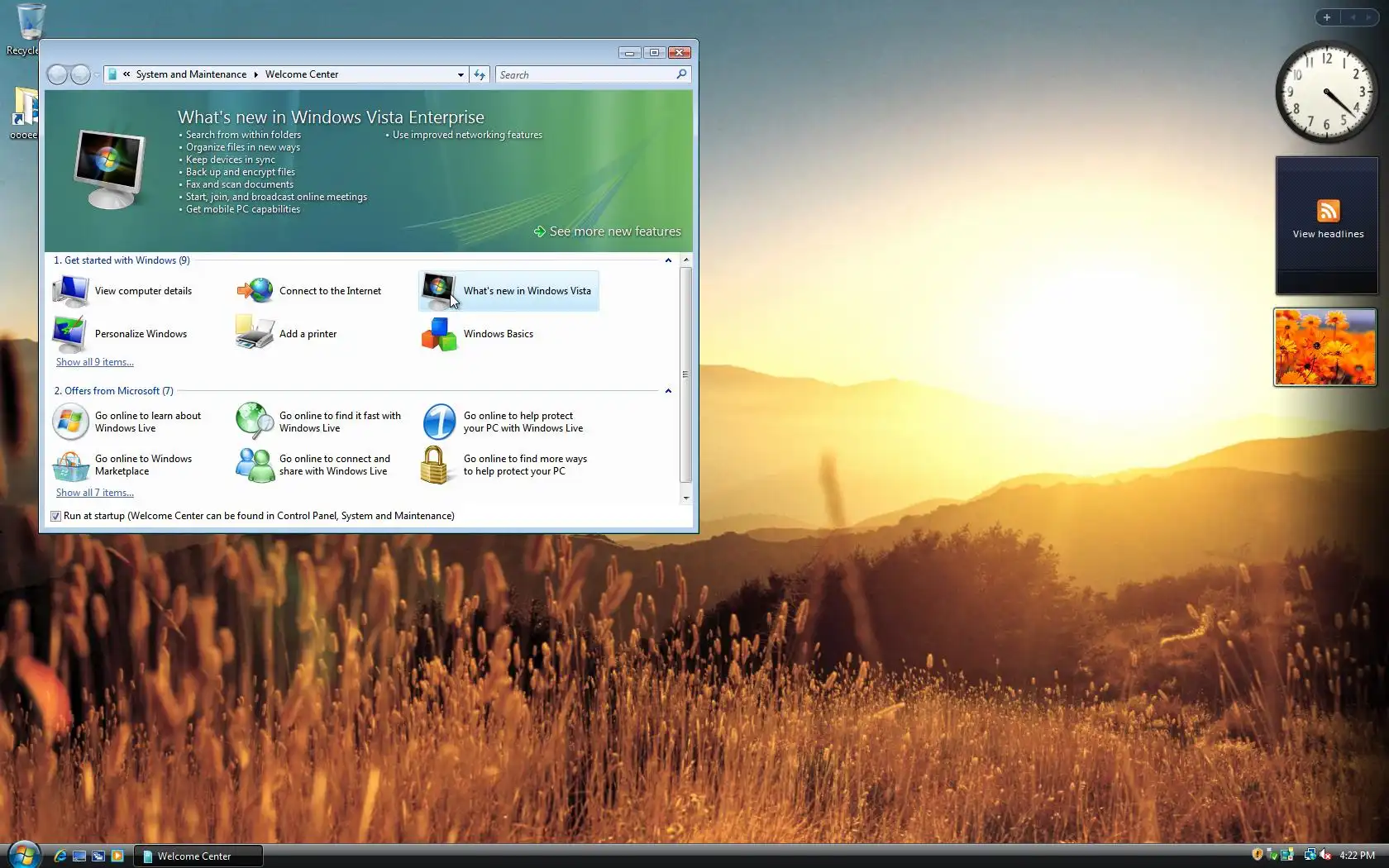The image size is (1389, 868).
Task: Click the Show all 7 items link
Action: tap(95, 493)
